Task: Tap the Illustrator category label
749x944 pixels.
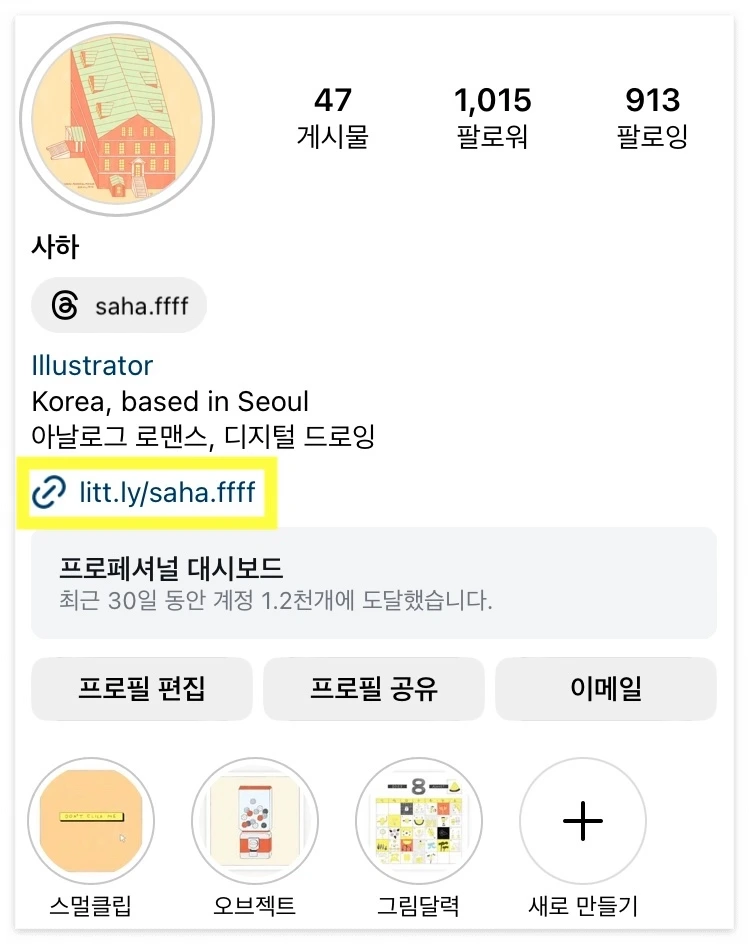Action: coord(92,365)
